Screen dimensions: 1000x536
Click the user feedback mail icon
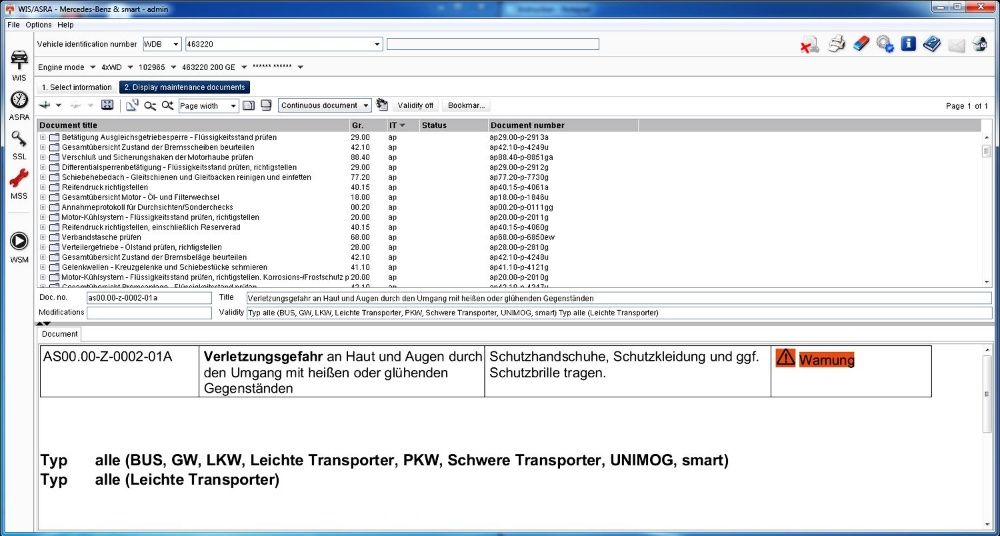click(x=980, y=44)
